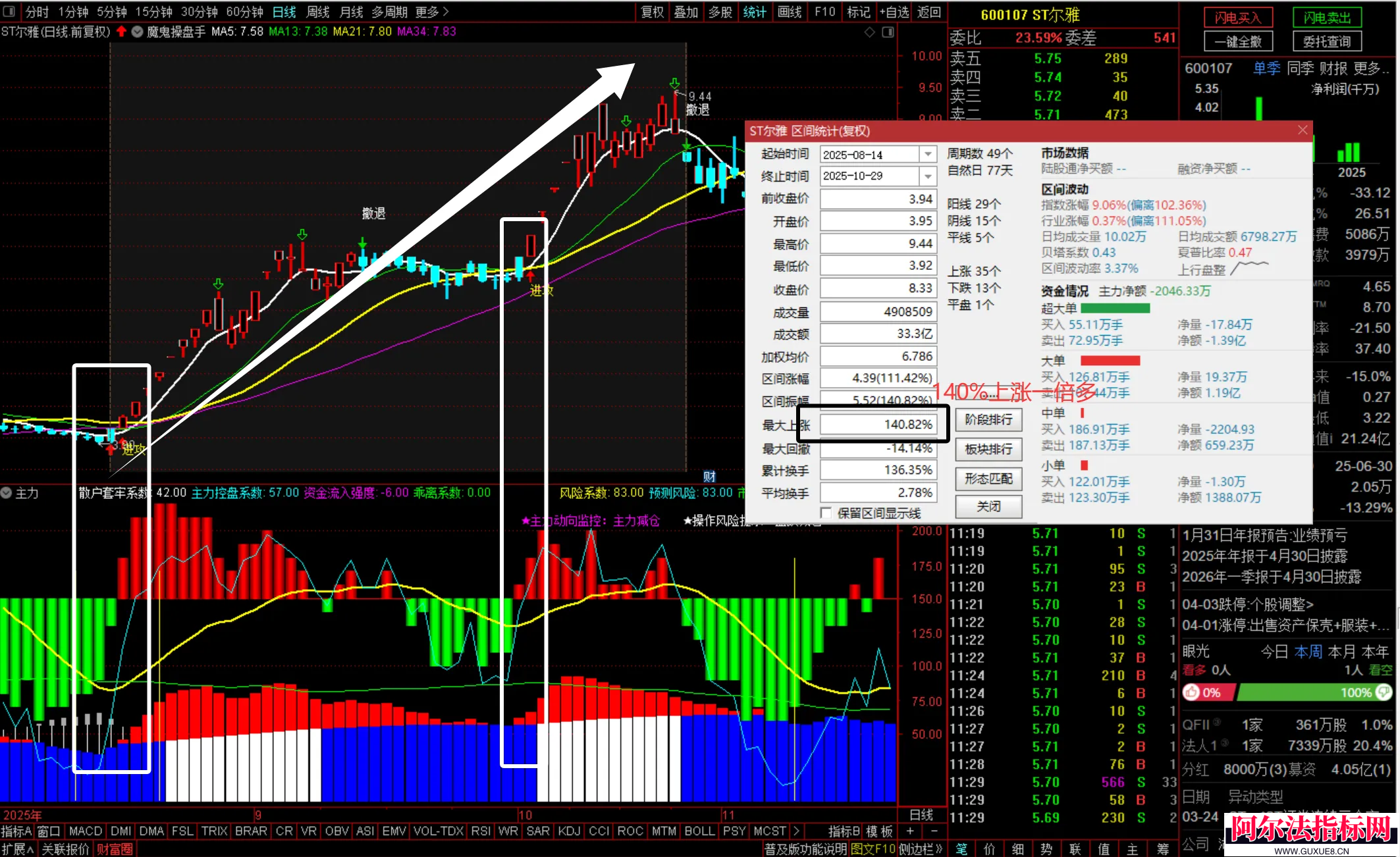The height and width of the screenshot is (857, 1400).
Task: Click the minus zoom button beside 模板
Action: pyautogui.click(x=934, y=831)
